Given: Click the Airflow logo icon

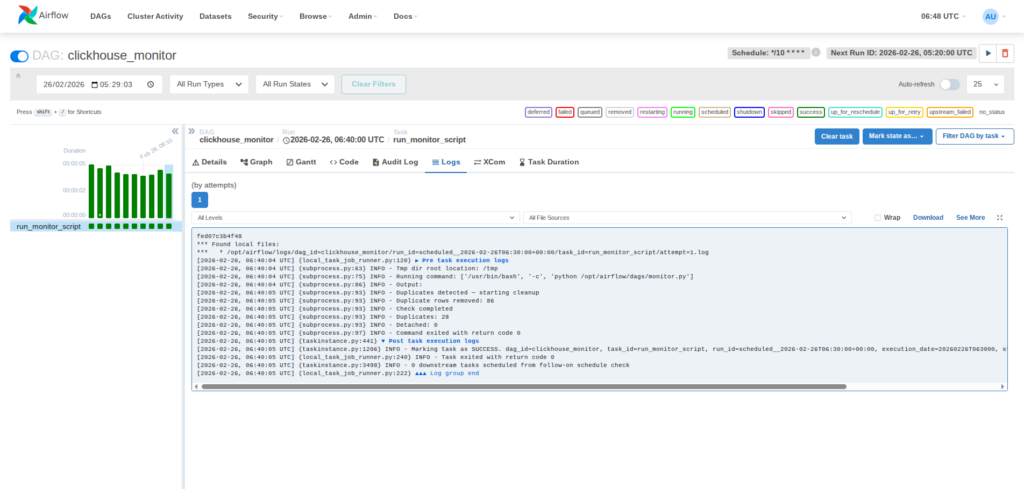Looking at the screenshot, I should click(27, 17).
